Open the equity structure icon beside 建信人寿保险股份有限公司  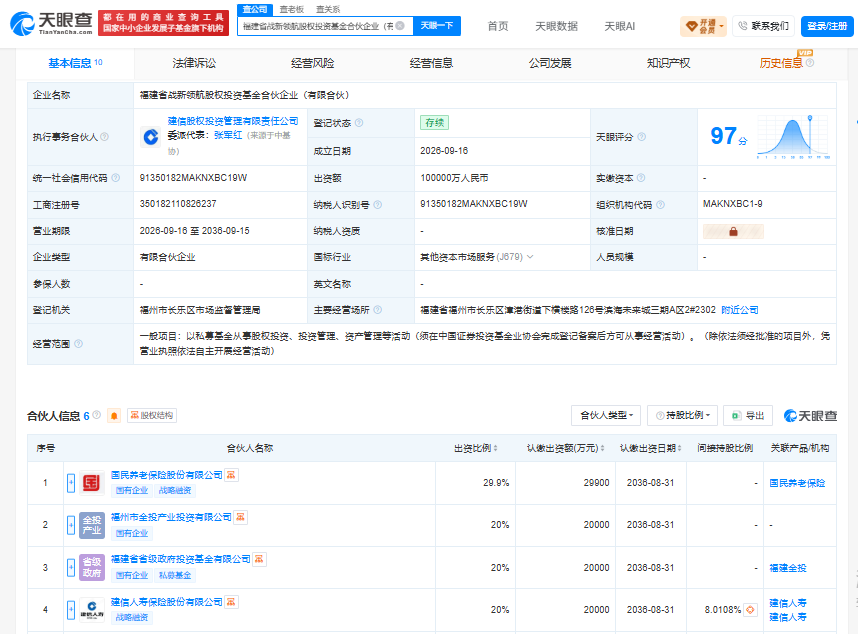point(231,602)
